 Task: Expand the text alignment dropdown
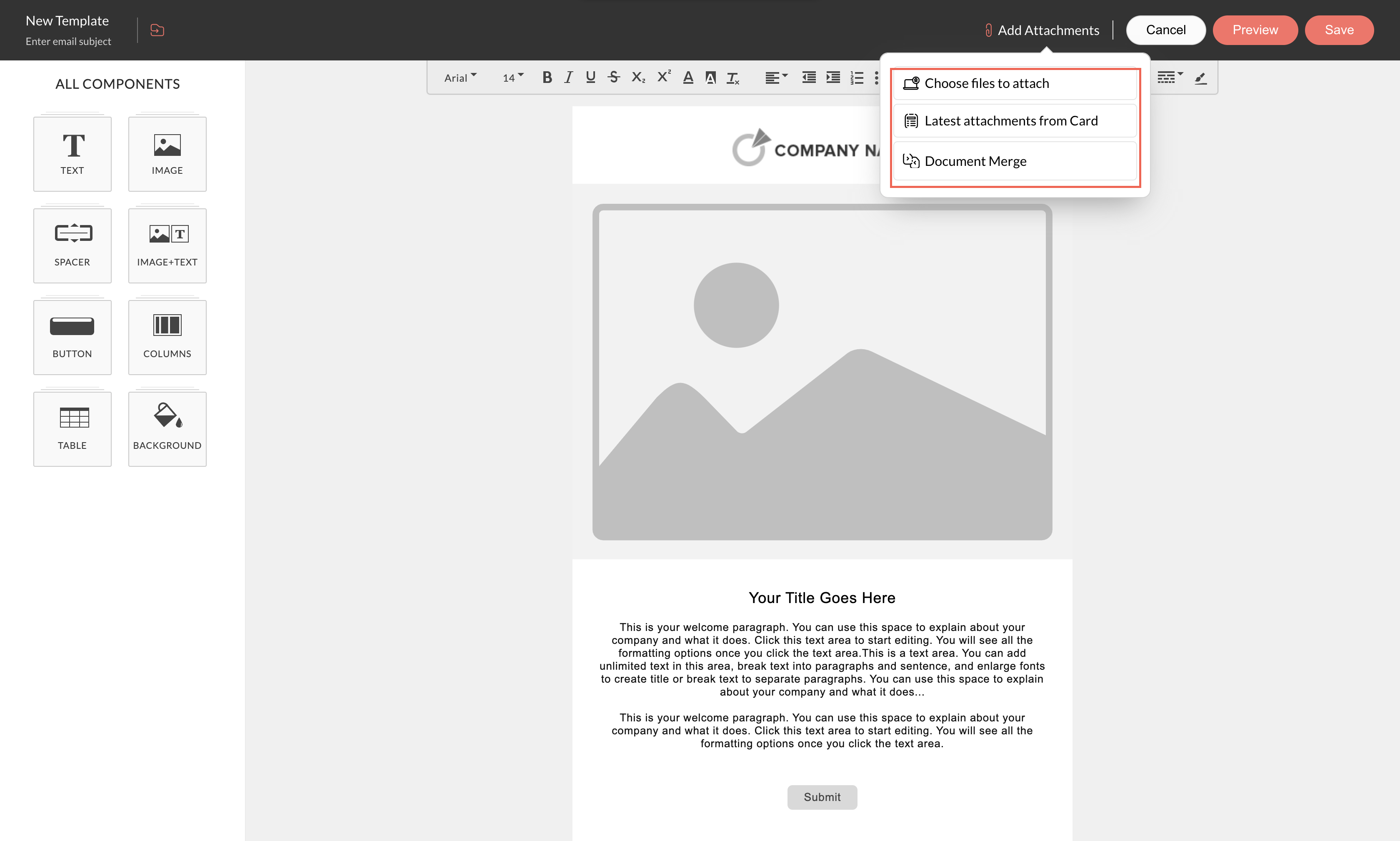pos(776,78)
